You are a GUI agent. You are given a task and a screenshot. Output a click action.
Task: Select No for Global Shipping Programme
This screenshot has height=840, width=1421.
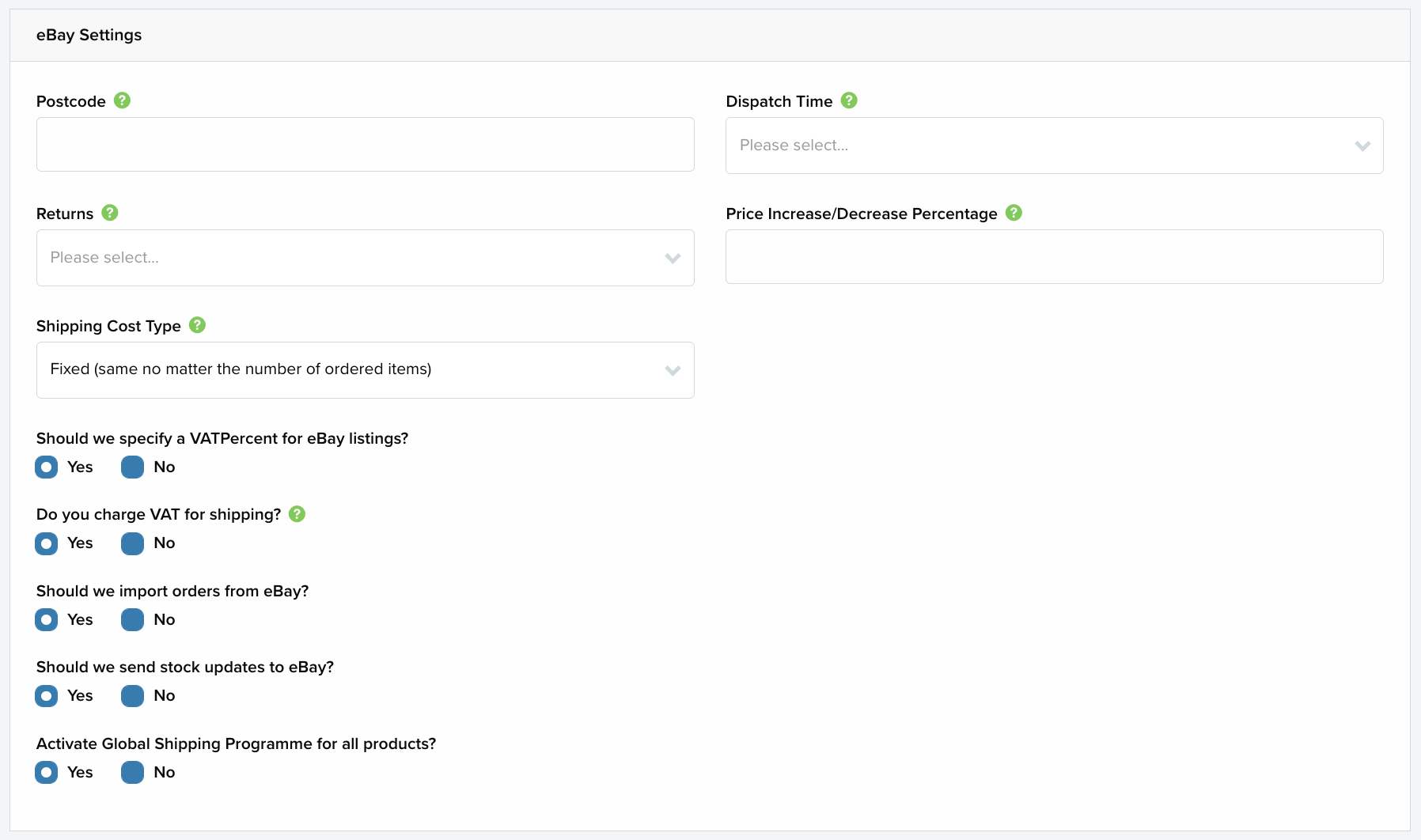[x=132, y=773]
